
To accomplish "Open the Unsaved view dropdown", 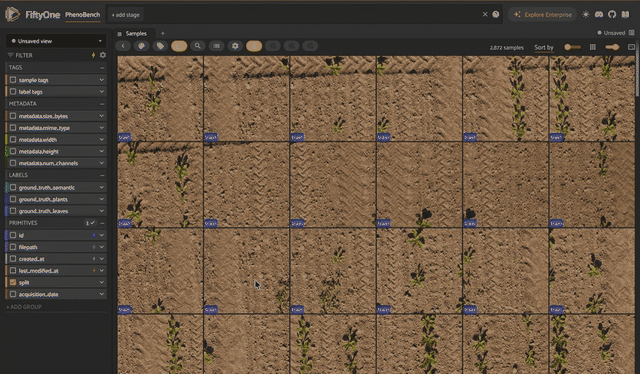I will [56, 41].
